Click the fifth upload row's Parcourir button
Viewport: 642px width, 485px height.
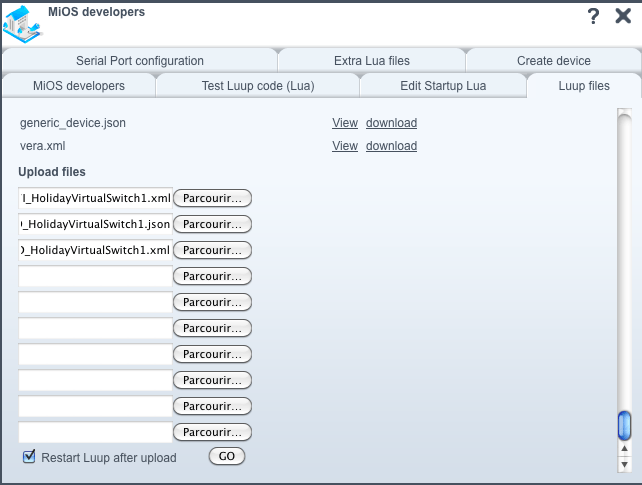click(212, 302)
